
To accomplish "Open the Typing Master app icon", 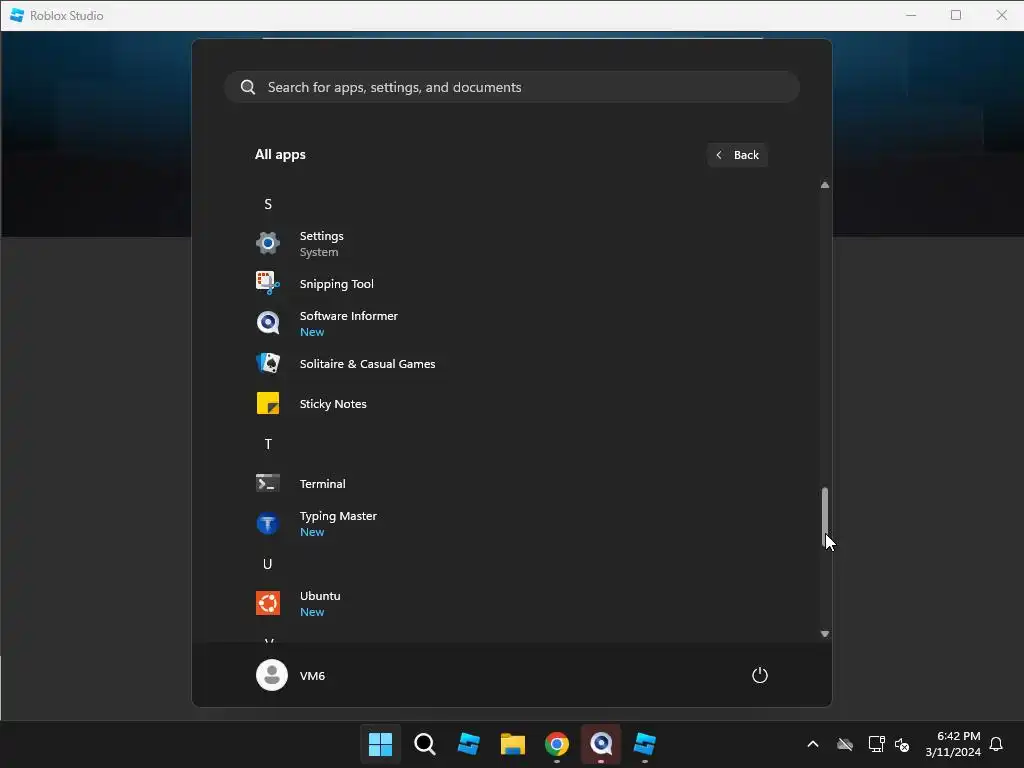I will (268, 524).
